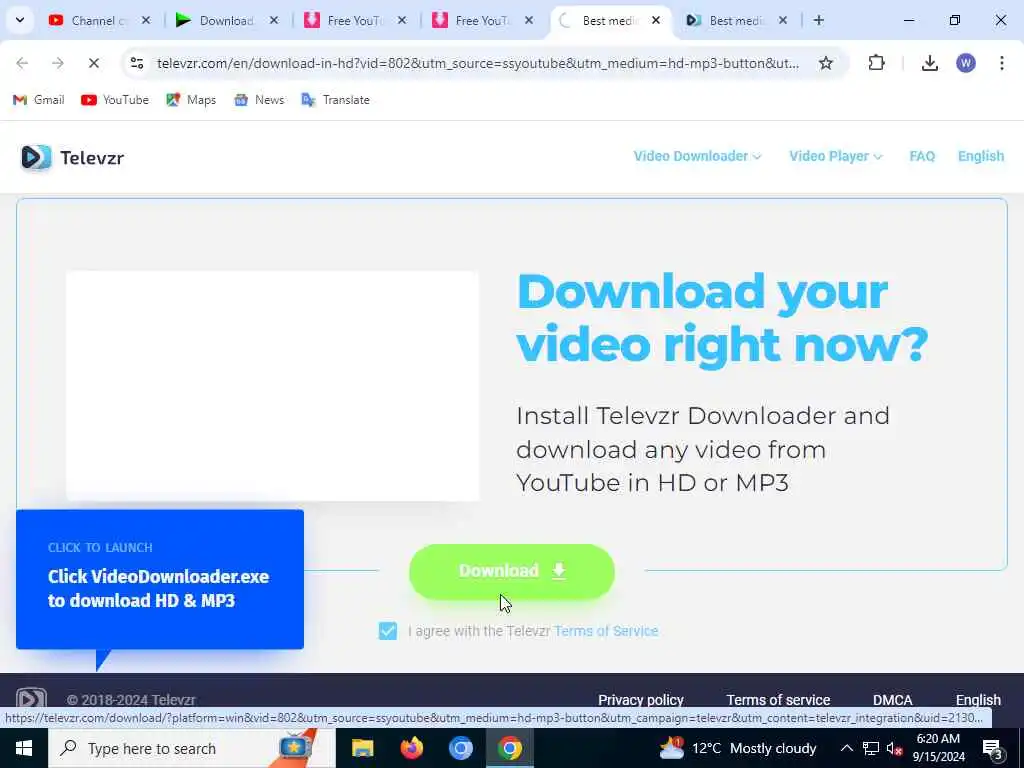
Task: Close the Download tab
Action: [274, 20]
